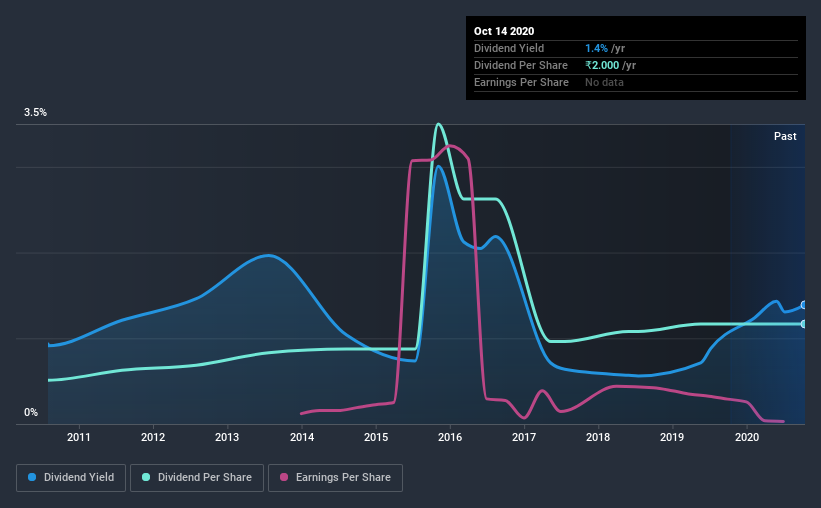Click the tooltip Dividend Per Share row label
The width and height of the screenshot is (821, 508).
pos(520,65)
